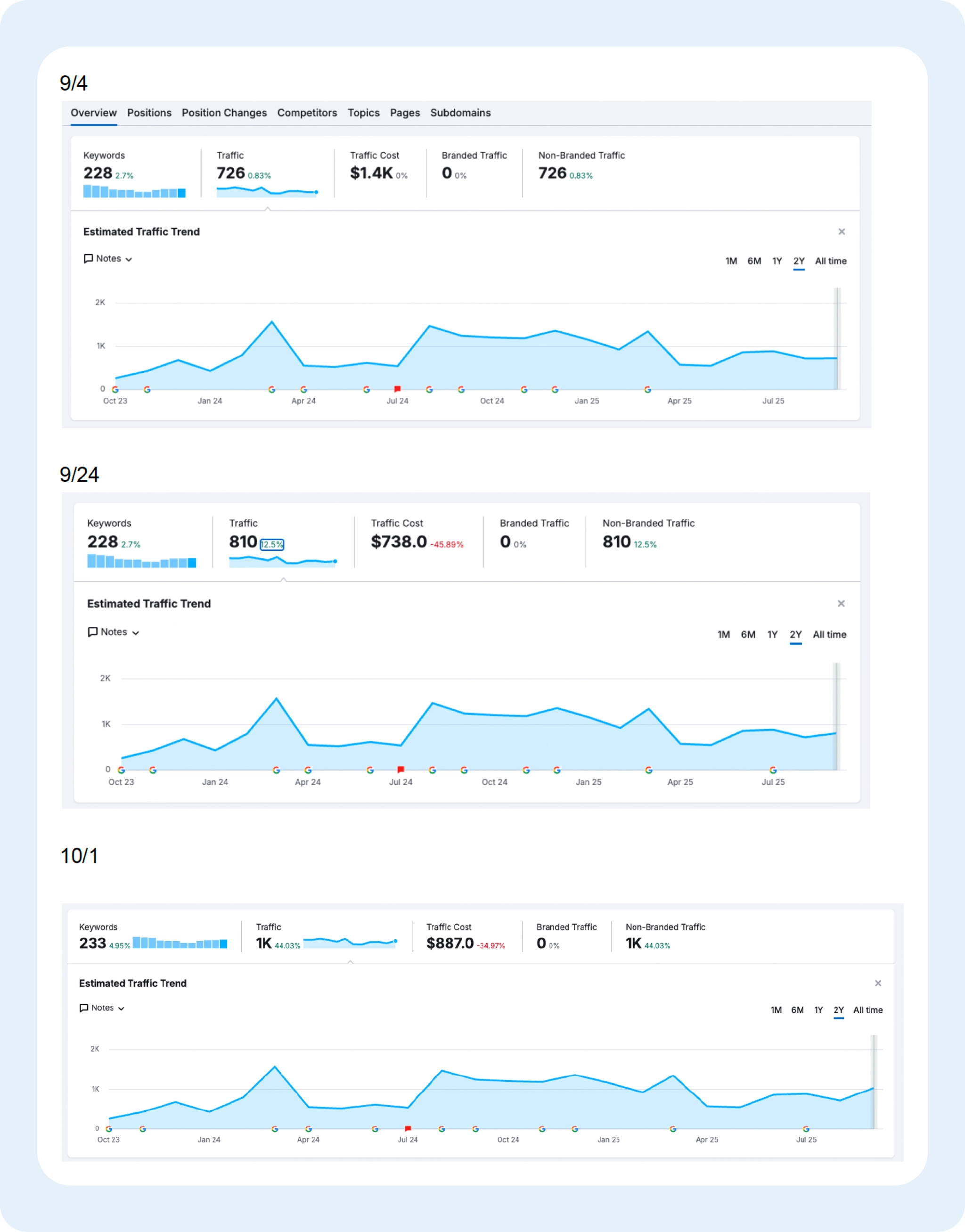Click the Notes comment icon in 9/24 panel

point(93,632)
